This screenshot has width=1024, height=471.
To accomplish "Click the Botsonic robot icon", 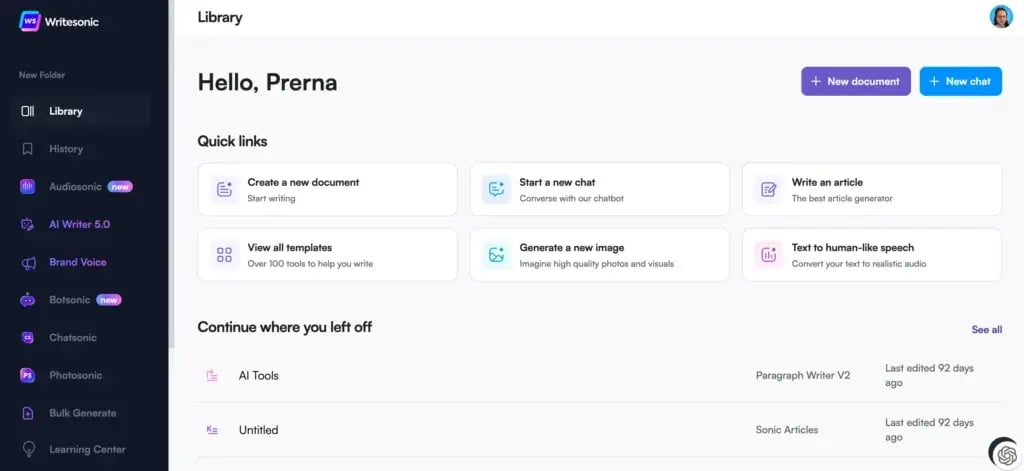I will tap(28, 299).
